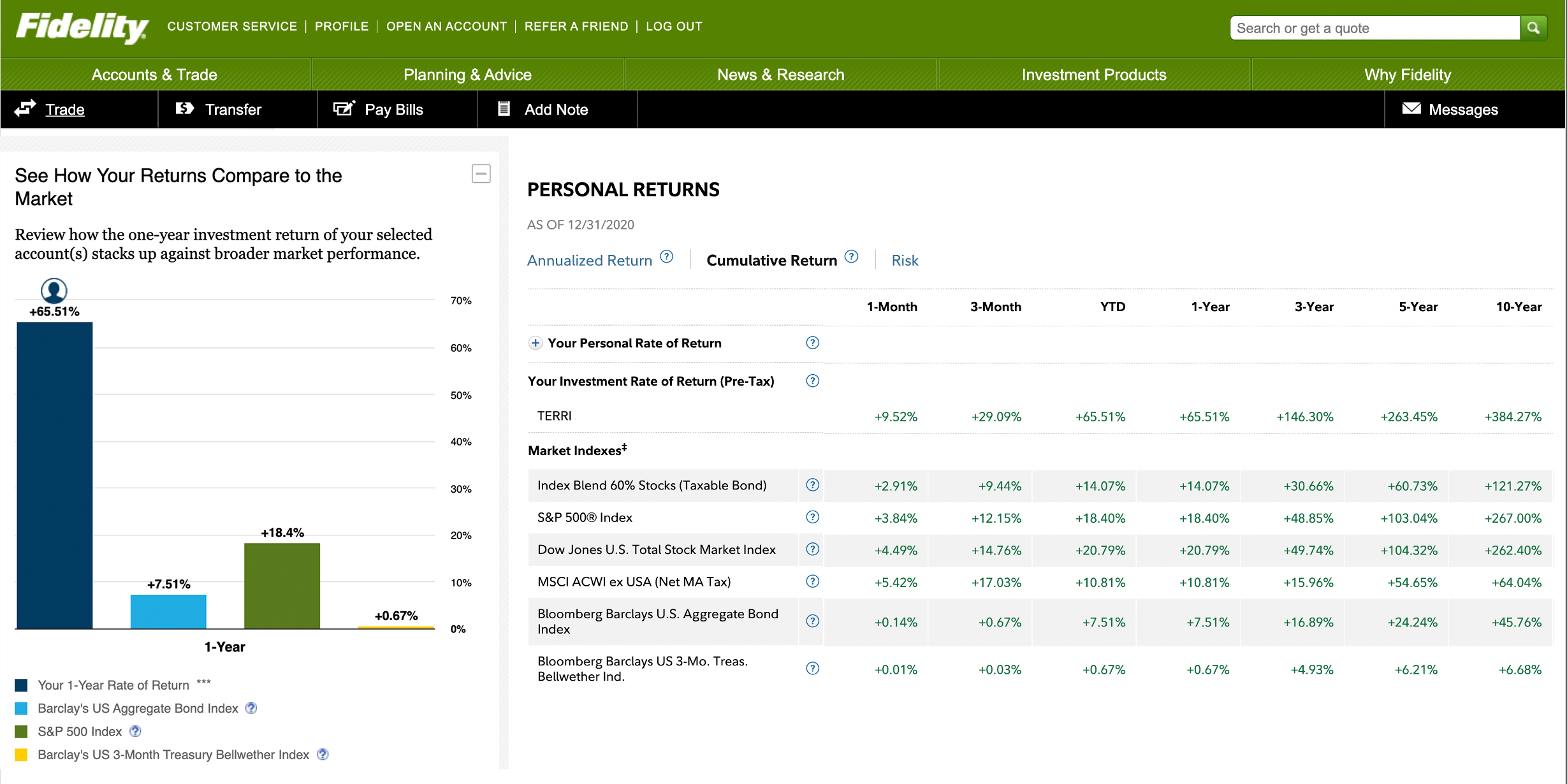This screenshot has height=784, width=1567.
Task: Open the Planning & Advice menu
Action: [467, 75]
